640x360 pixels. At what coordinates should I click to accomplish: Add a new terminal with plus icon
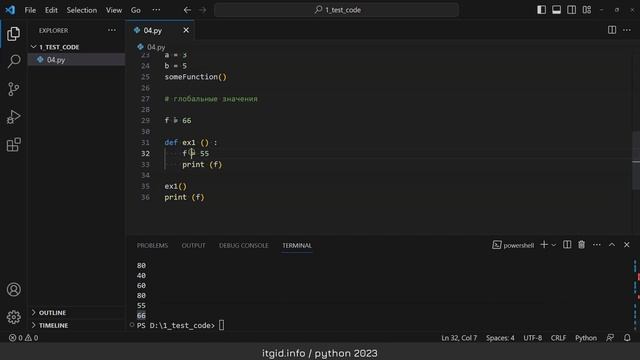click(x=544, y=244)
